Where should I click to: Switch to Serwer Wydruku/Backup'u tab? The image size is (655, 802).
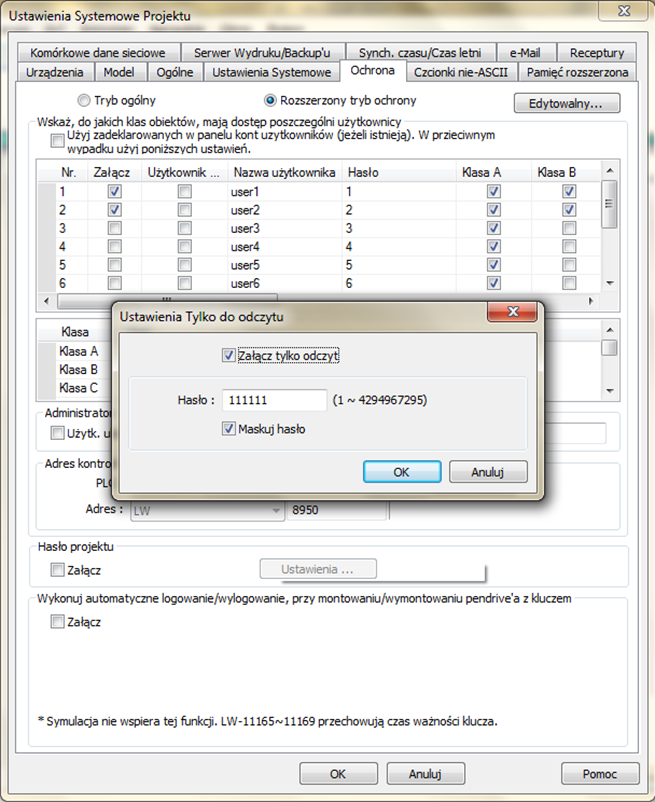pos(262,53)
